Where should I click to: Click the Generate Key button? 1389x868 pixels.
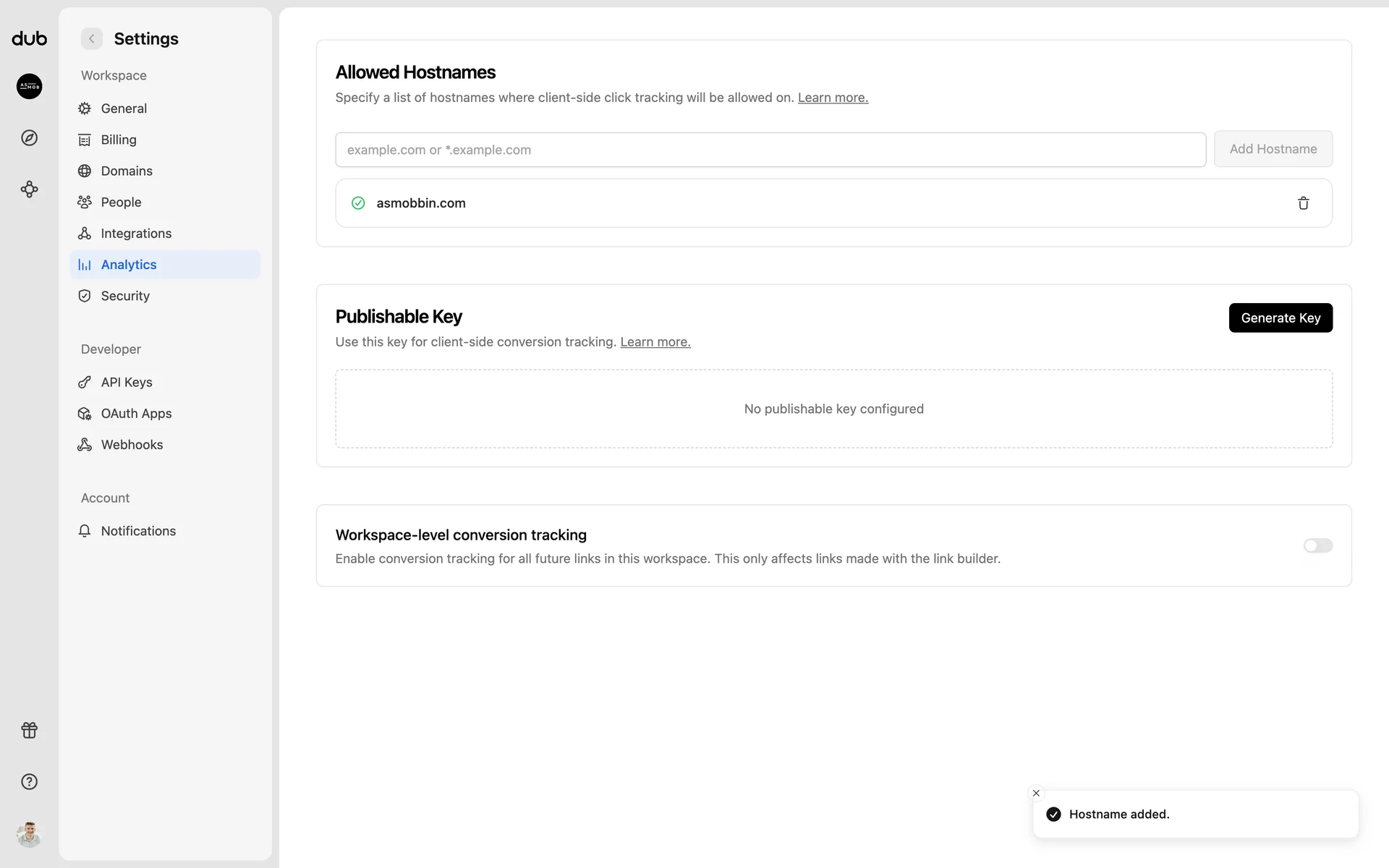click(x=1280, y=318)
